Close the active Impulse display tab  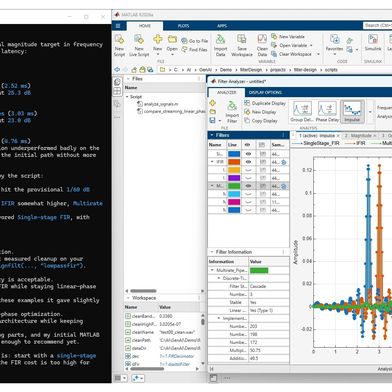pyautogui.click(x=338, y=136)
